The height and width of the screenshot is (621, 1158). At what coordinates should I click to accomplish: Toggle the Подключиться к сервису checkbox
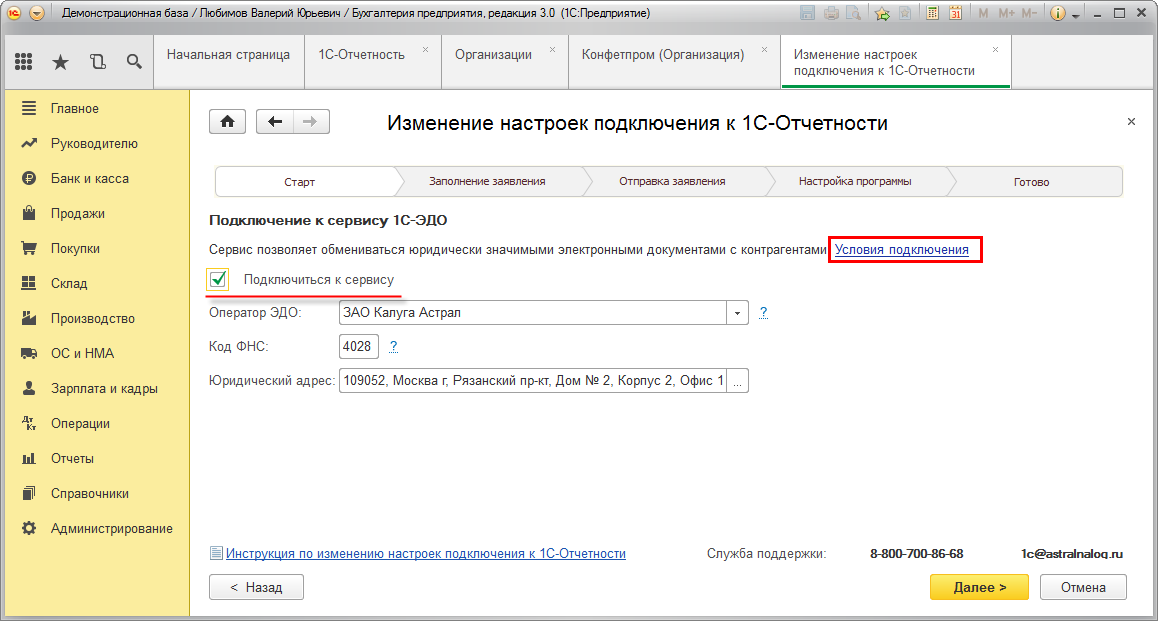(218, 280)
